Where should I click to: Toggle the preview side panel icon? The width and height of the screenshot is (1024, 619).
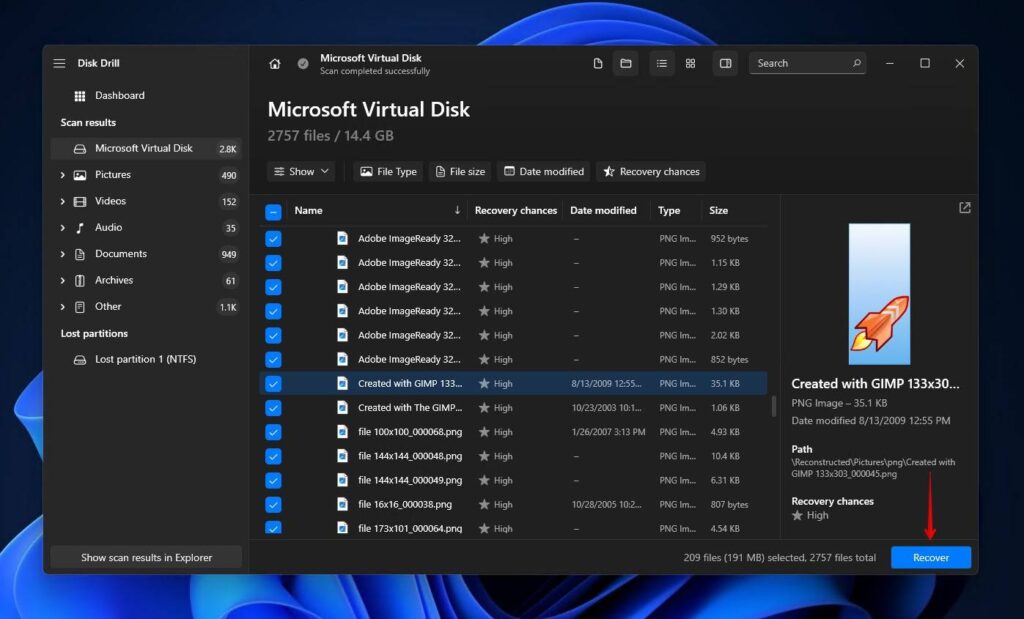(x=725, y=63)
